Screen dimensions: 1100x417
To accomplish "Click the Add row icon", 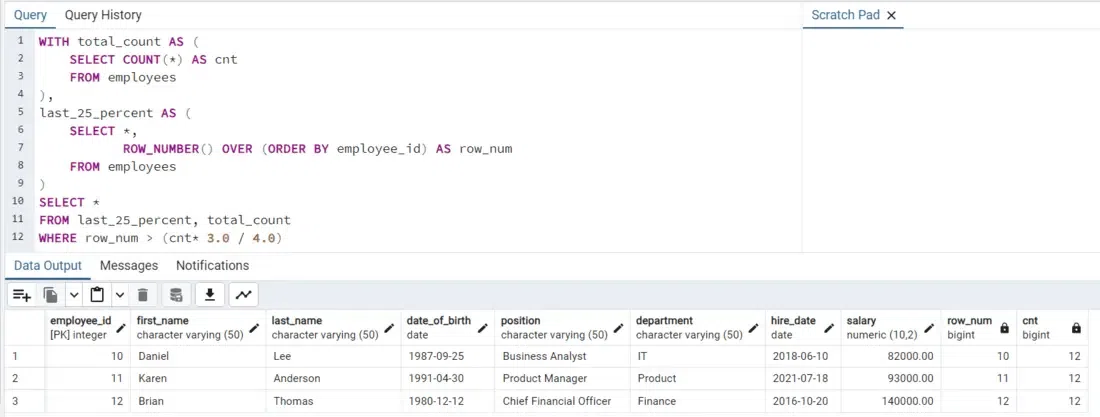I will pyautogui.click(x=21, y=295).
